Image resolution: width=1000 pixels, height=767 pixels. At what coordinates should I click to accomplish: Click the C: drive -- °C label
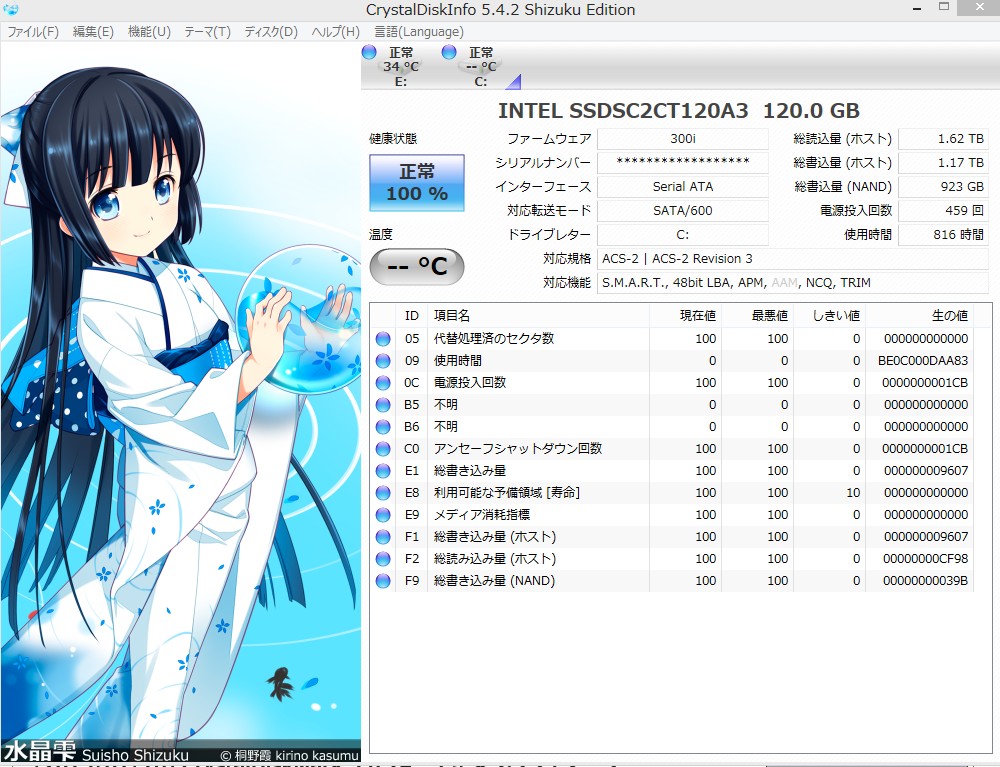point(481,67)
